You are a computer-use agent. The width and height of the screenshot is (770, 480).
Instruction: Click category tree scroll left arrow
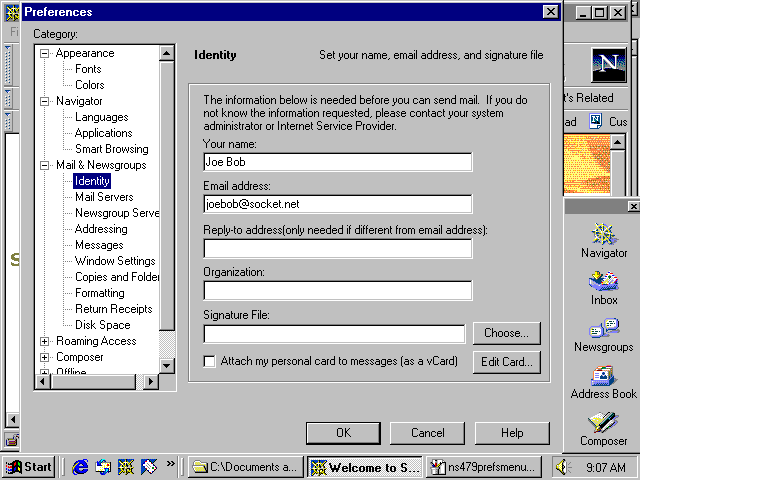click(x=43, y=381)
